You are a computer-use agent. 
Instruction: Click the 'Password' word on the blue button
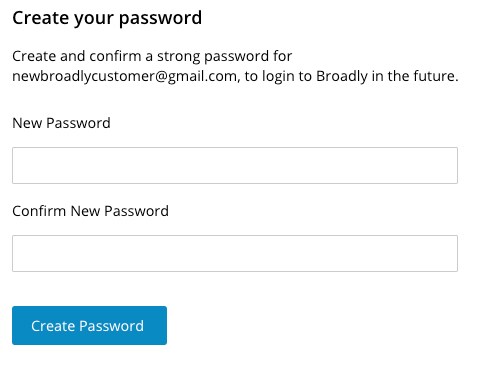[x=111, y=326]
